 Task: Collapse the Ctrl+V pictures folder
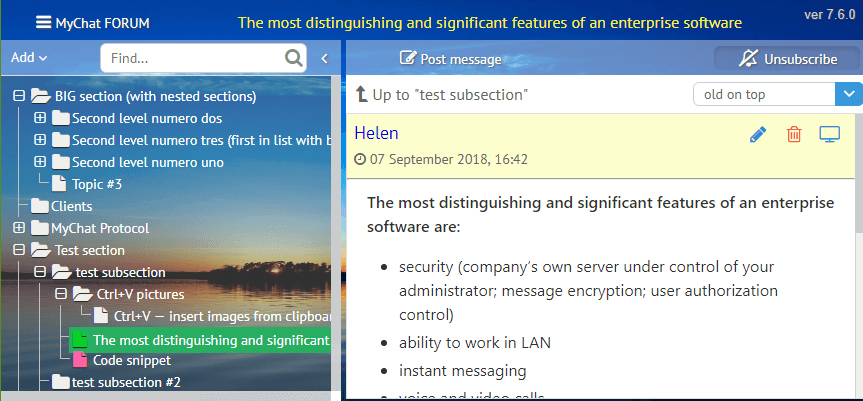click(61, 294)
